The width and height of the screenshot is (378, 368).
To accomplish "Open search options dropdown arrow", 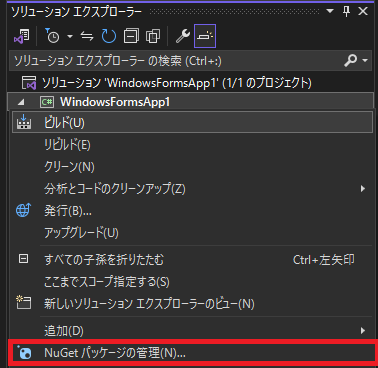I will click(x=365, y=61).
